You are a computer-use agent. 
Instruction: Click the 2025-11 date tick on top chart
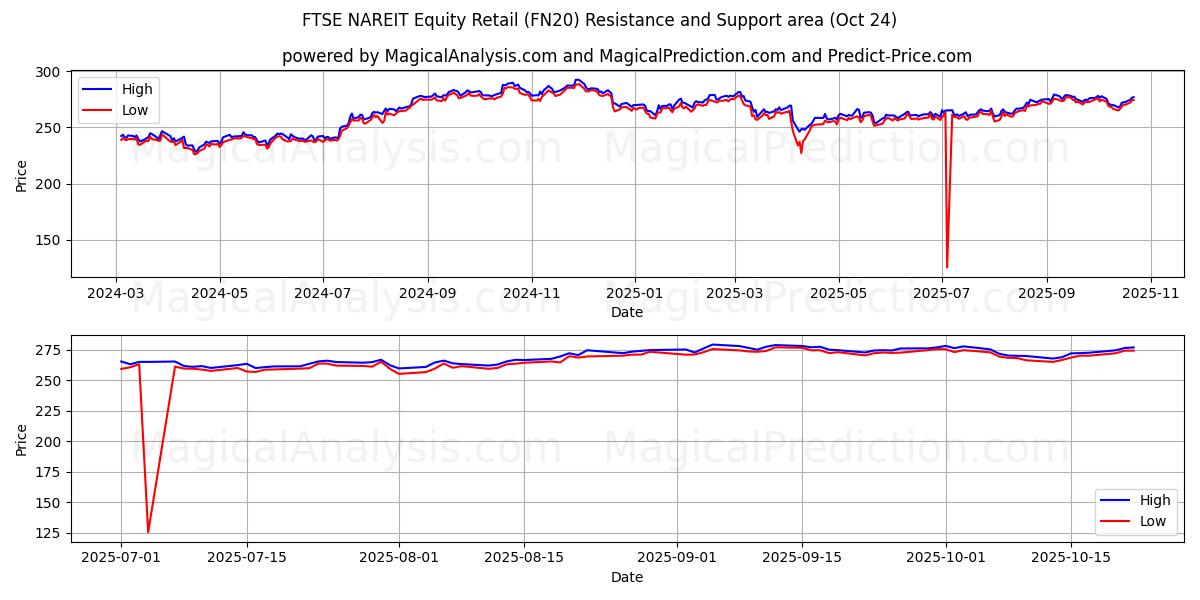[1151, 294]
